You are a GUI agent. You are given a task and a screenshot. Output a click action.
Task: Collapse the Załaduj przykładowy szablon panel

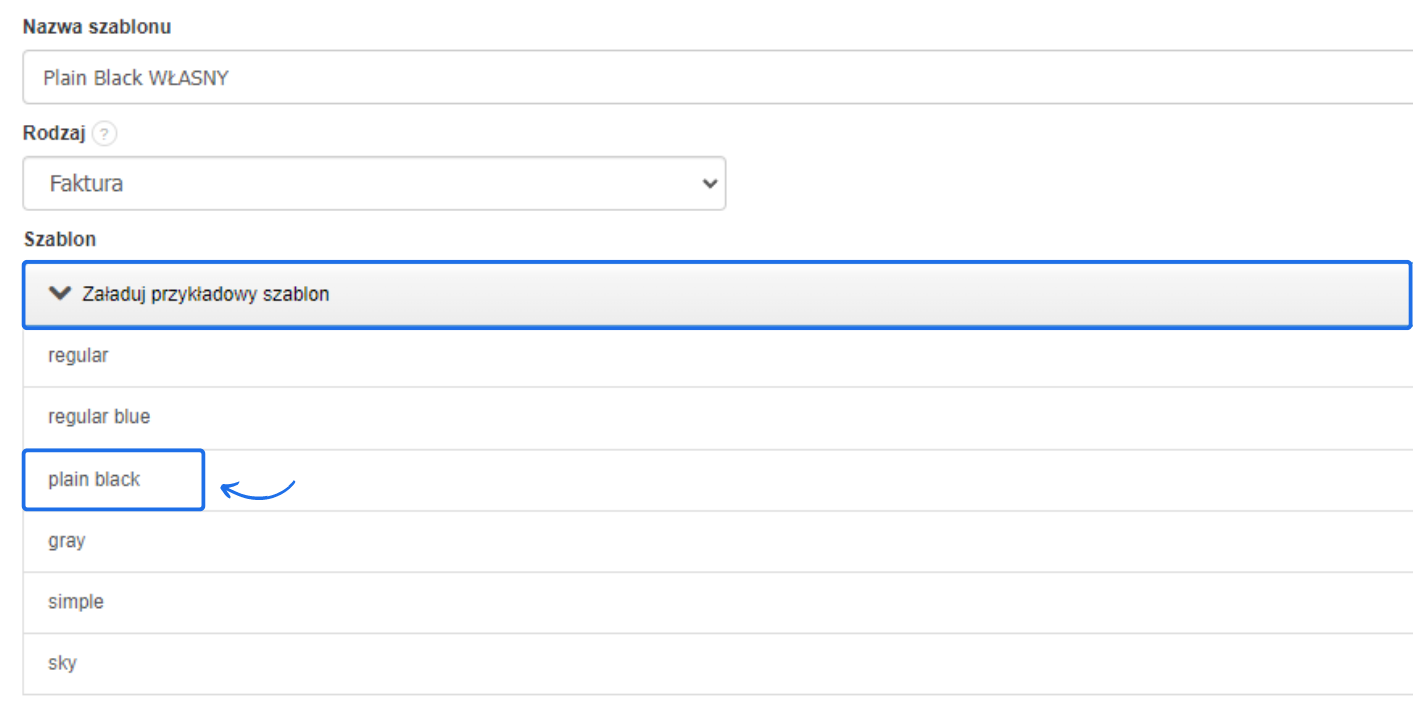tap(716, 294)
